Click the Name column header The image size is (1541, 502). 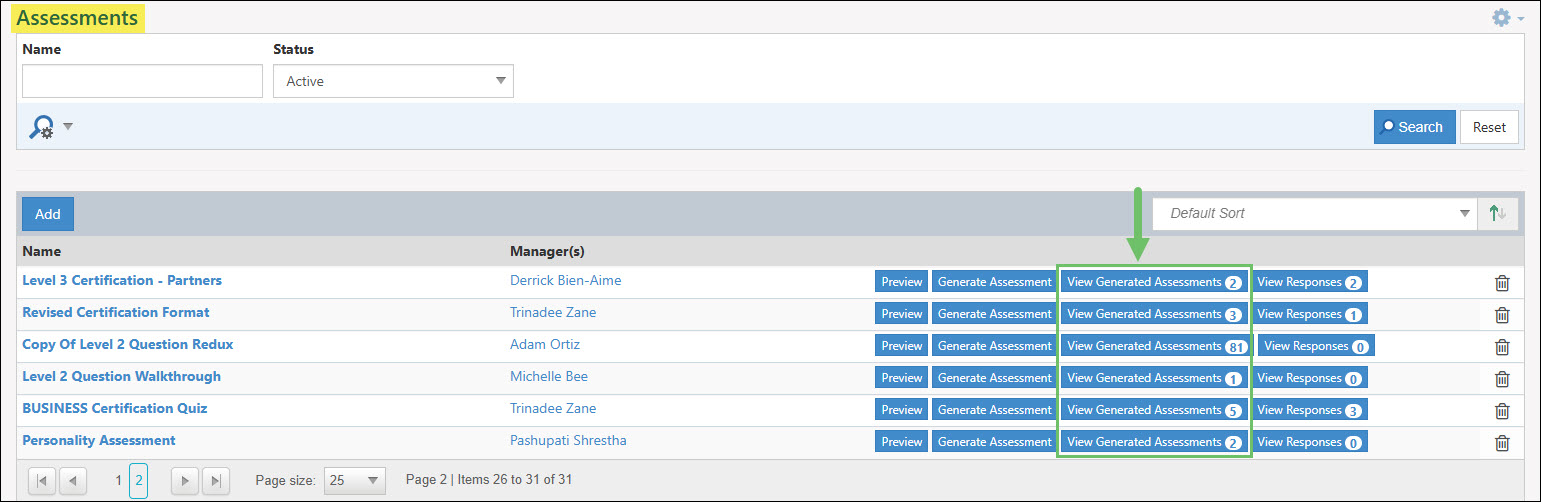click(42, 251)
